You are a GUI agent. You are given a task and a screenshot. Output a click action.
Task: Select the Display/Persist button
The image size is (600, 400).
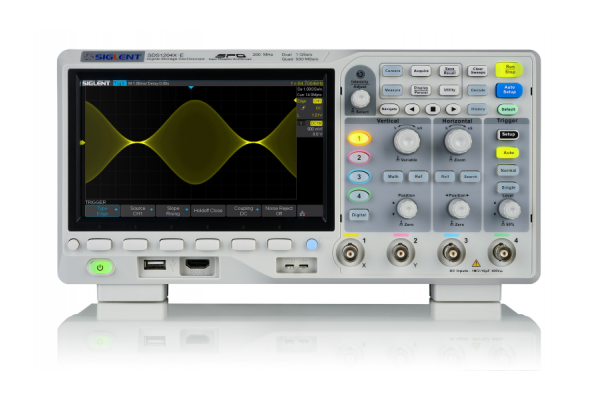click(x=421, y=90)
